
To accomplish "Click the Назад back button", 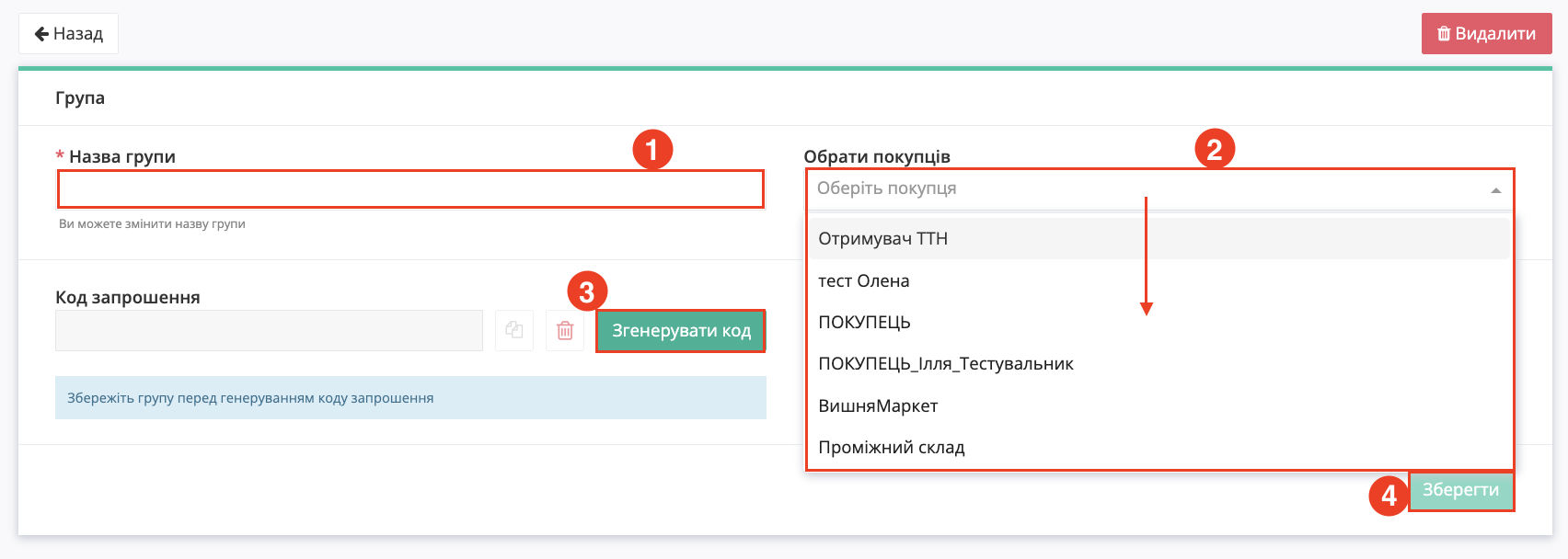I will 68,34.
